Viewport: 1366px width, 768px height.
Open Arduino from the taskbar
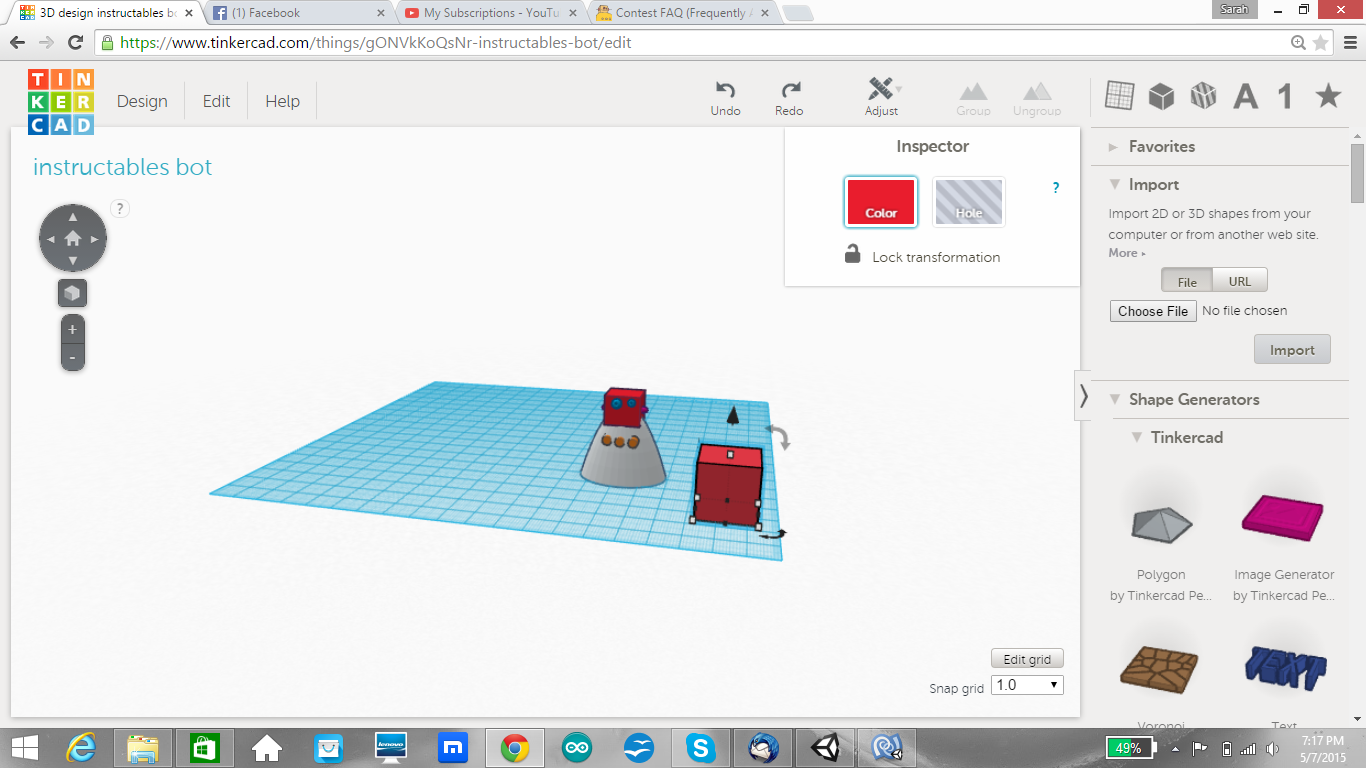click(577, 747)
